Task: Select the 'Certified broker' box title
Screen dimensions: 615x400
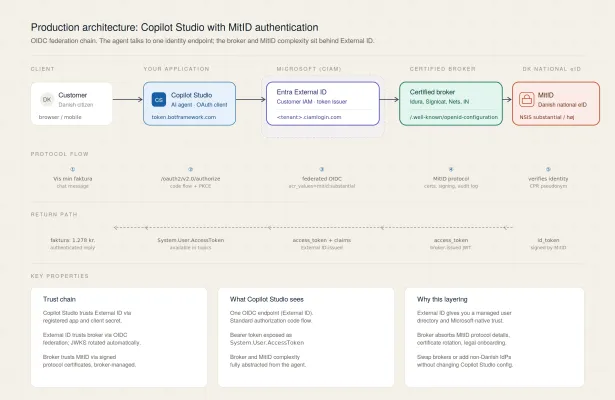Action: (432, 92)
